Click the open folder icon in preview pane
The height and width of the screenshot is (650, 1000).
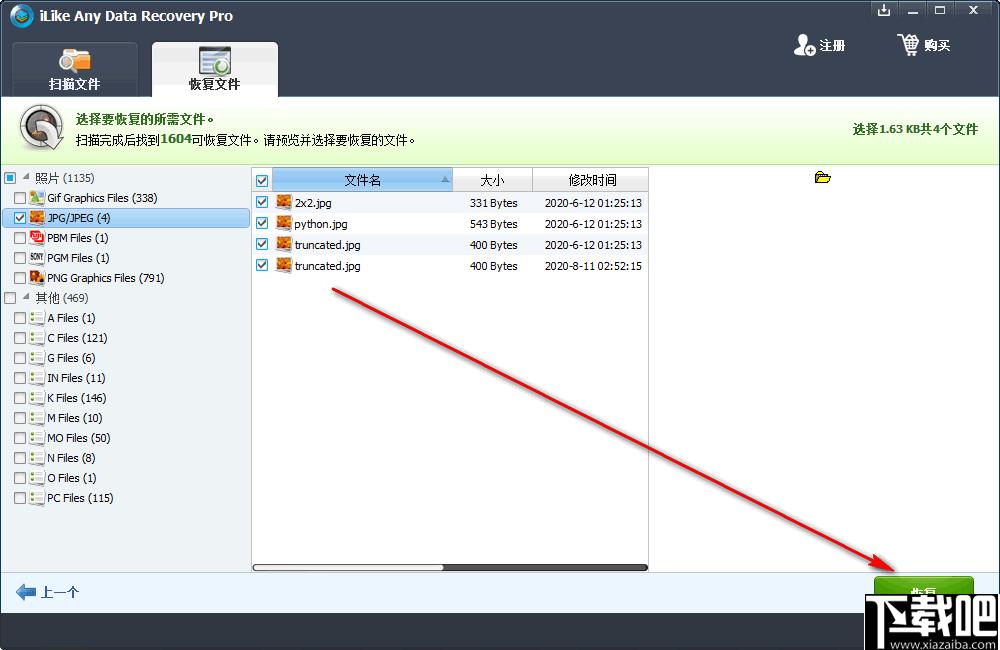click(823, 177)
